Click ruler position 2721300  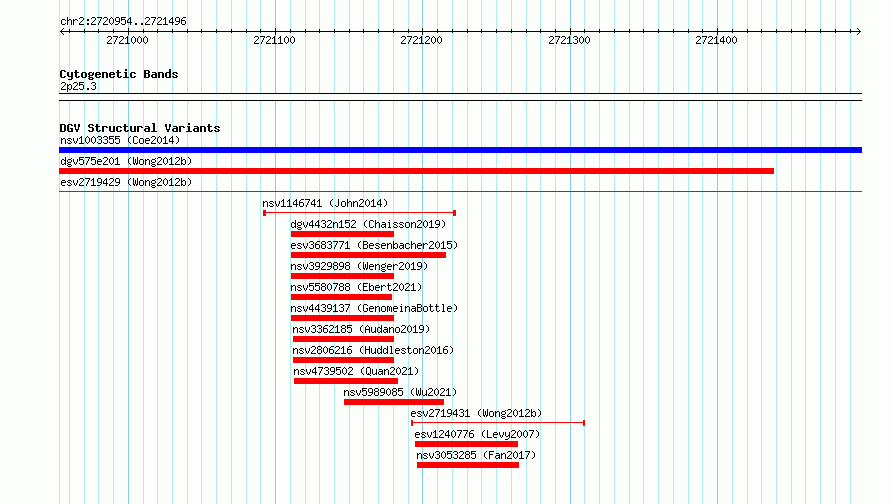click(x=569, y=40)
